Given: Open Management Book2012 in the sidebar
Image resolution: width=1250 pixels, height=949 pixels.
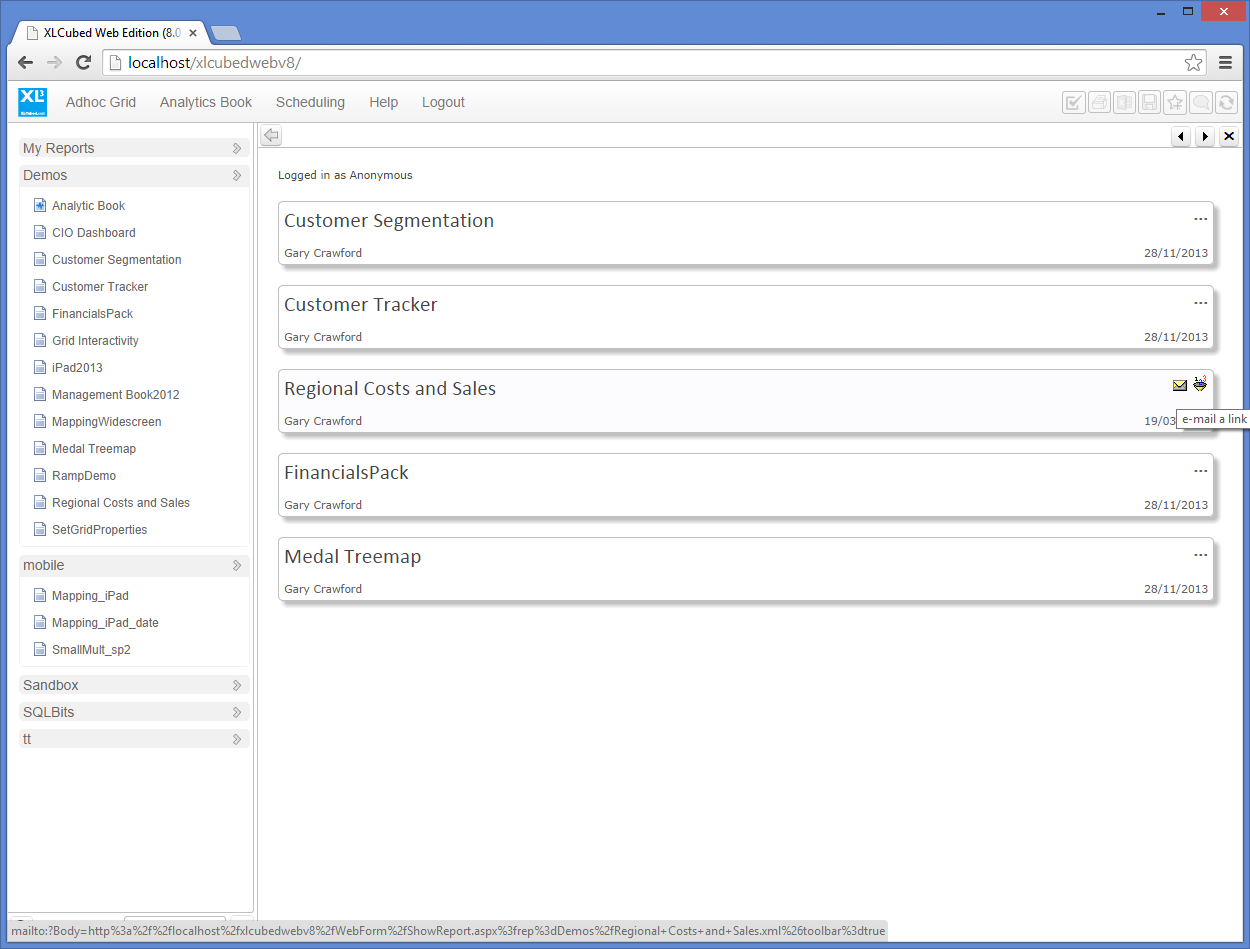Looking at the screenshot, I should (x=115, y=395).
